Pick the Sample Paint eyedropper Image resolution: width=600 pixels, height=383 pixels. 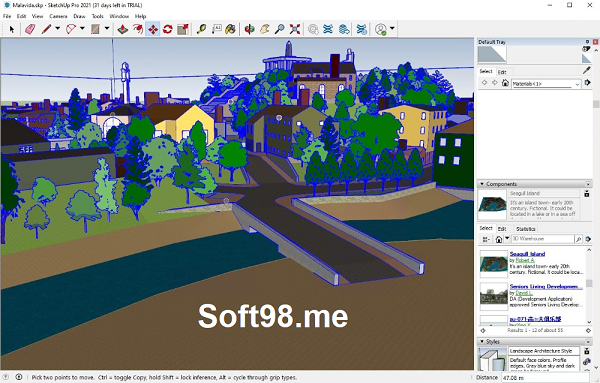587,70
